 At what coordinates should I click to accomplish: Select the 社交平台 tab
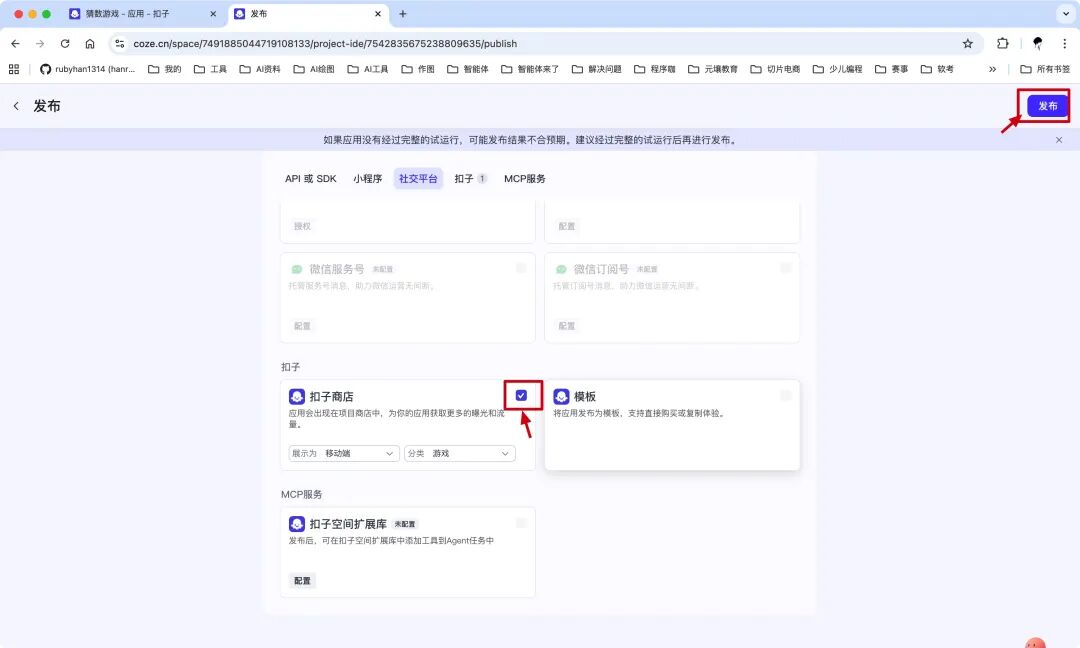[418, 178]
